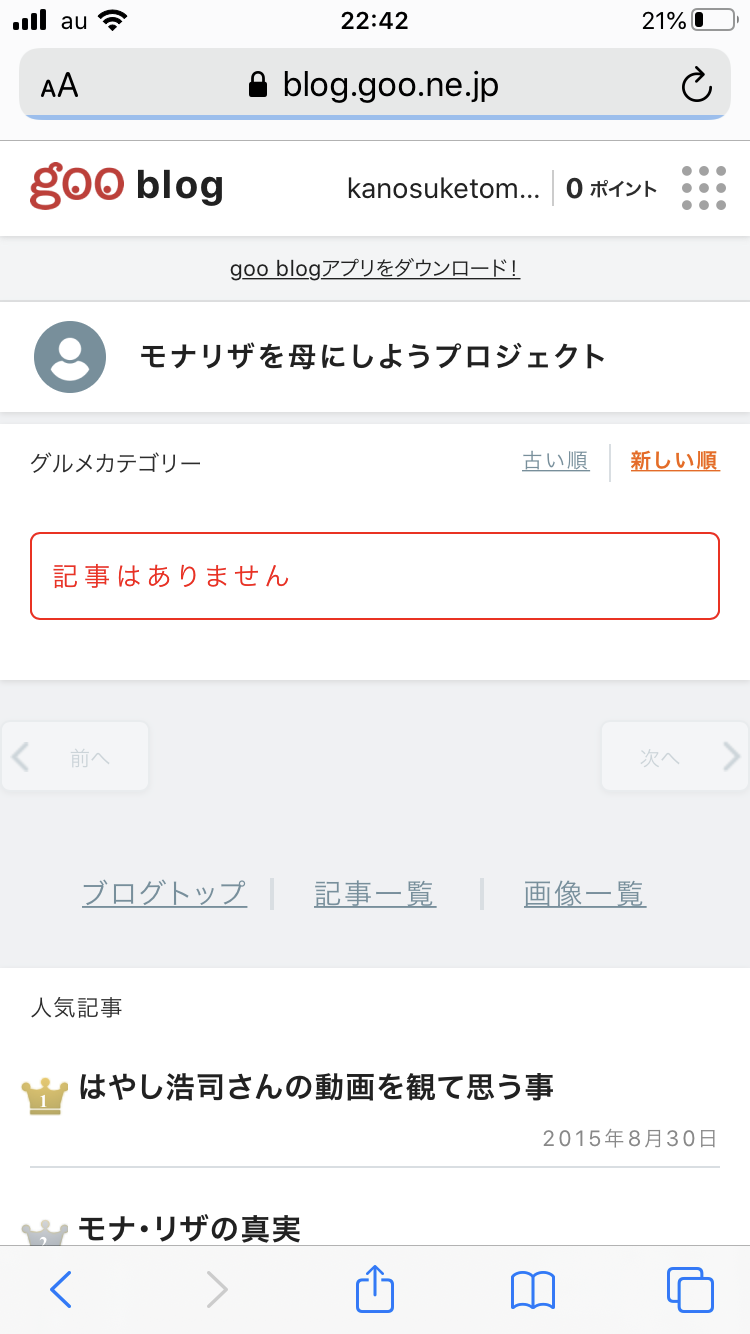View the 0 ポイント points balance
This screenshot has width=750, height=1334.
pos(611,188)
